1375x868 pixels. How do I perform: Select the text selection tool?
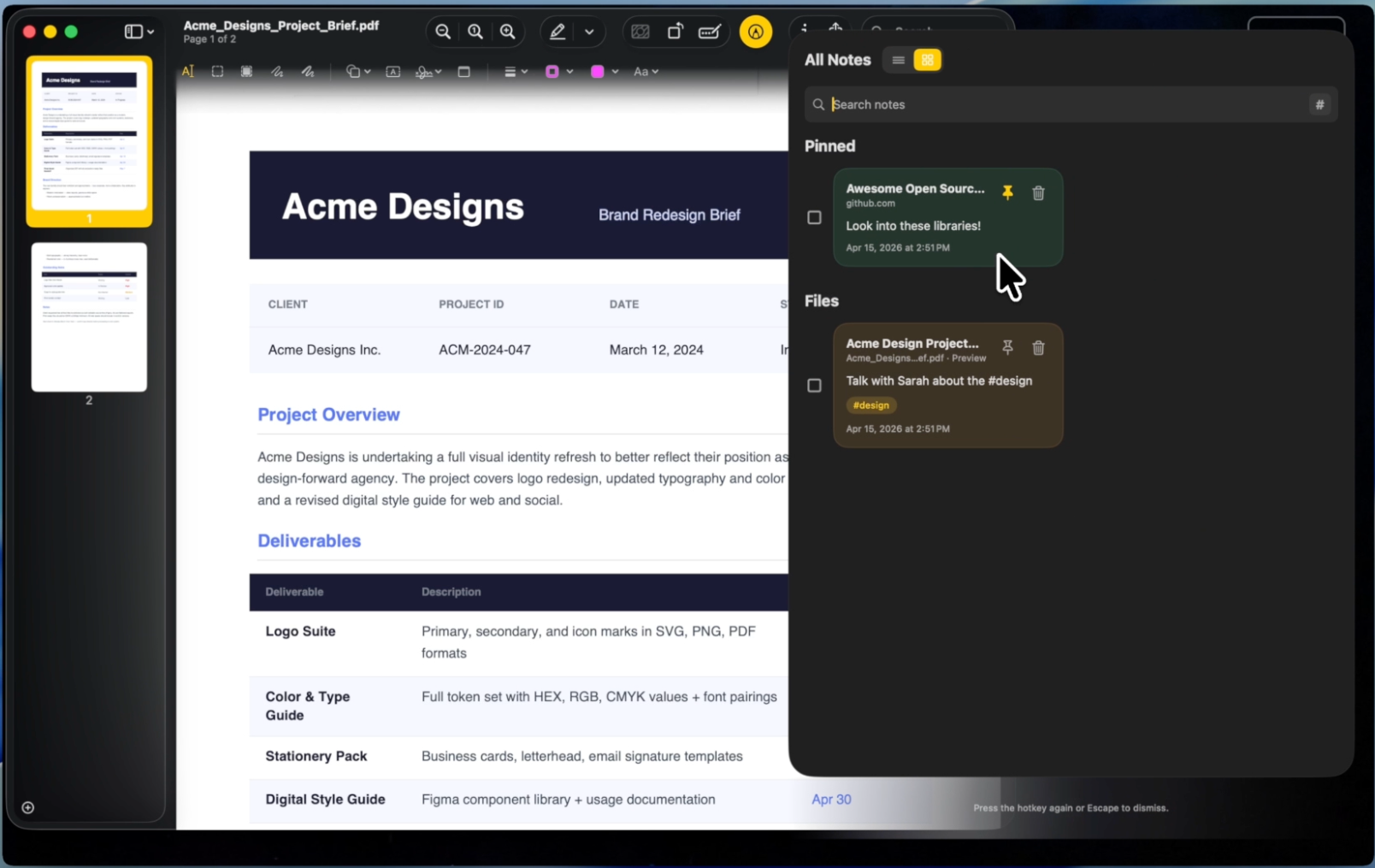click(188, 72)
